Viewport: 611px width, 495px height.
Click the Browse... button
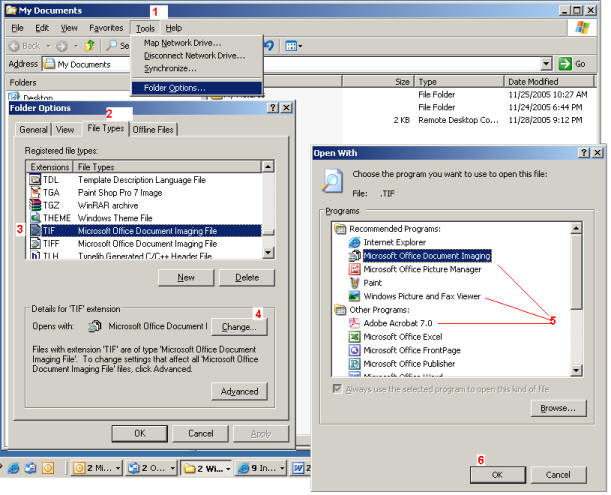click(558, 408)
